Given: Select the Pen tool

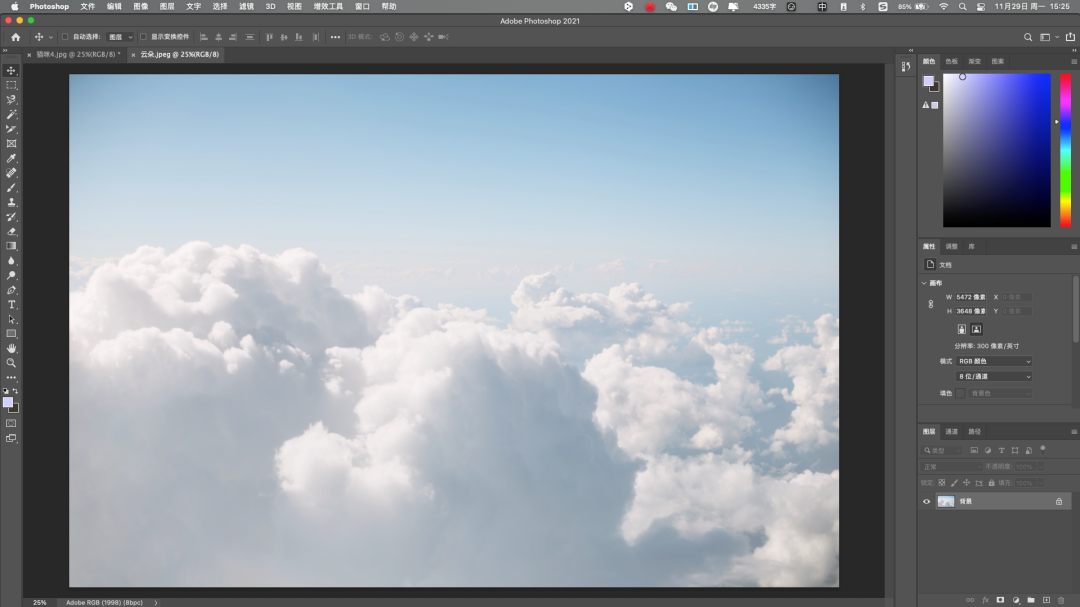Looking at the screenshot, I should [x=12, y=290].
